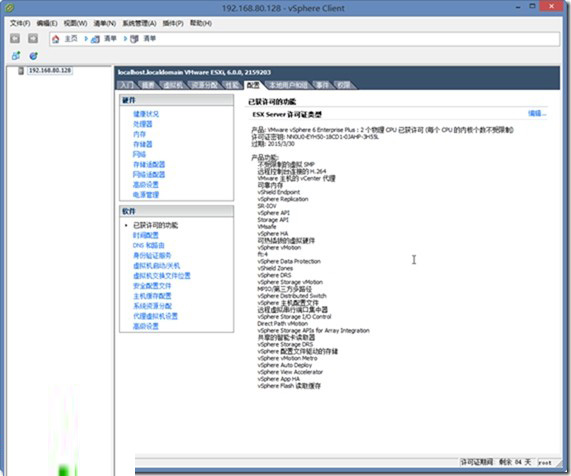Switch to the 性能 tab

[232, 85]
